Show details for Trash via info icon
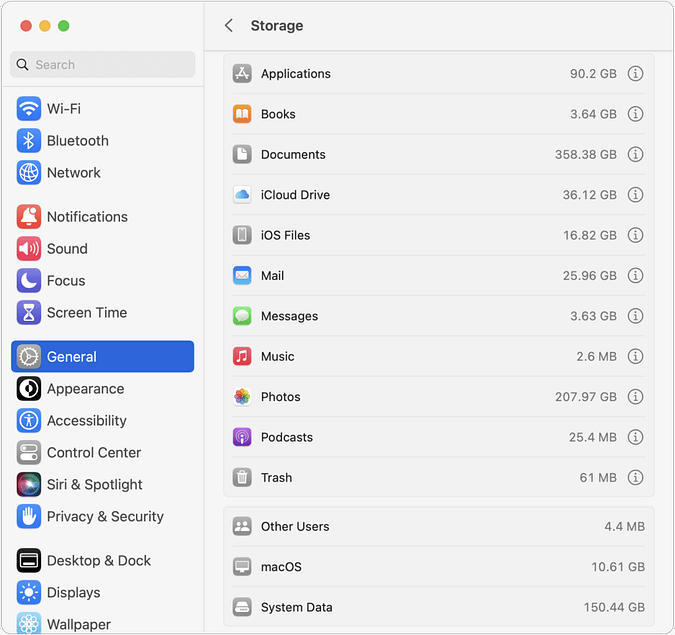Viewport: 675px width, 635px height. click(x=635, y=478)
